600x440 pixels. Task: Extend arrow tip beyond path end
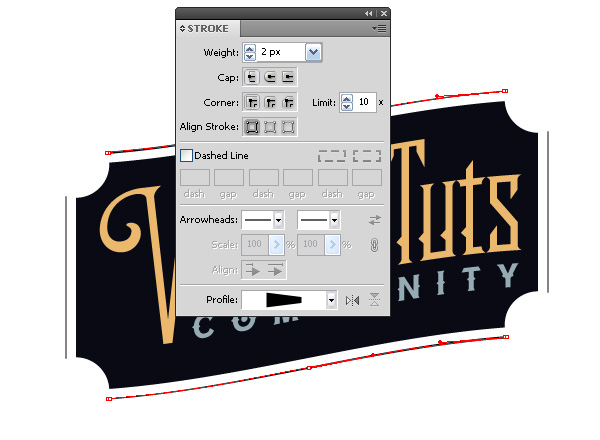click(253, 270)
